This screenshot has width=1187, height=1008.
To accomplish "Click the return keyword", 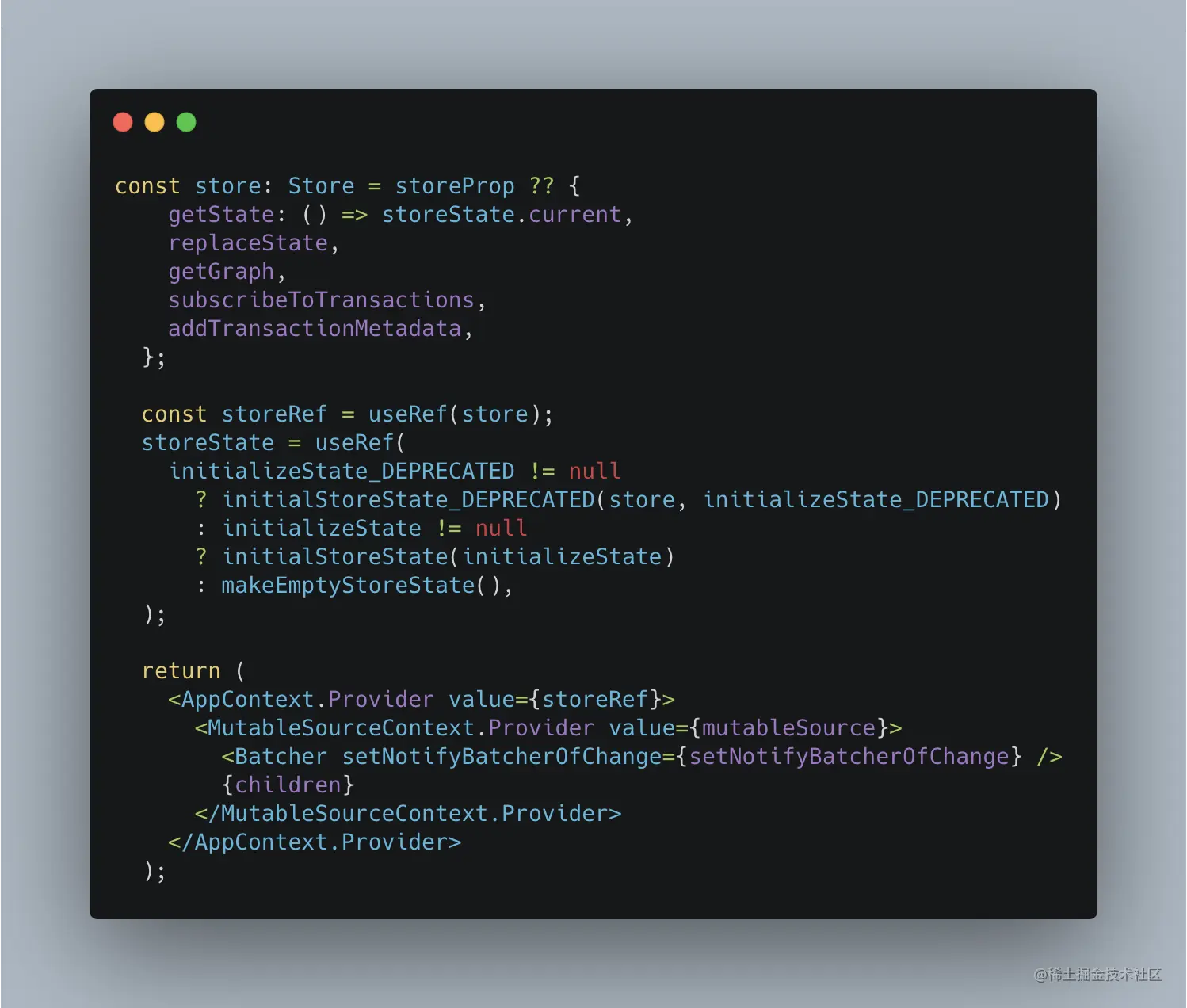I will click(181, 671).
